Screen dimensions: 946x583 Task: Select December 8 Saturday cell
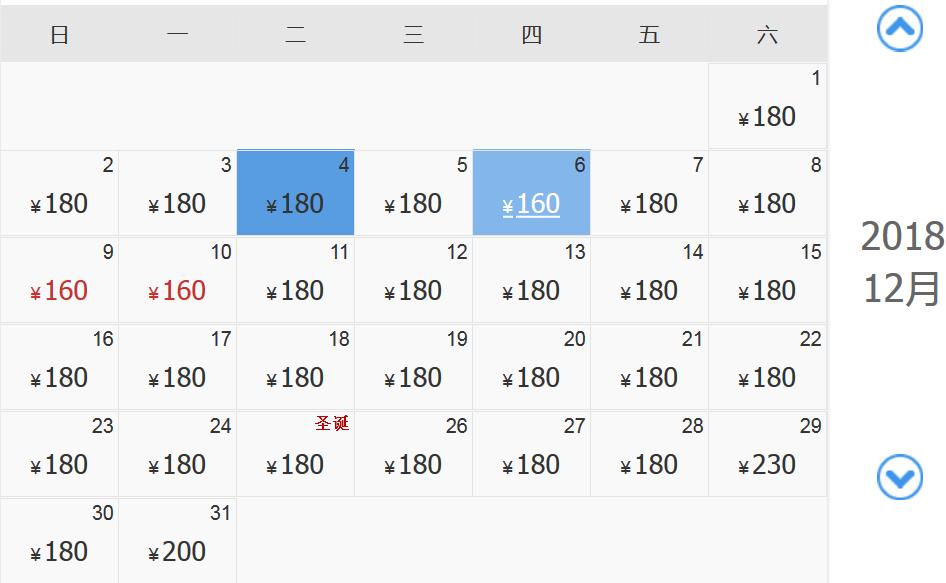[x=767, y=193]
